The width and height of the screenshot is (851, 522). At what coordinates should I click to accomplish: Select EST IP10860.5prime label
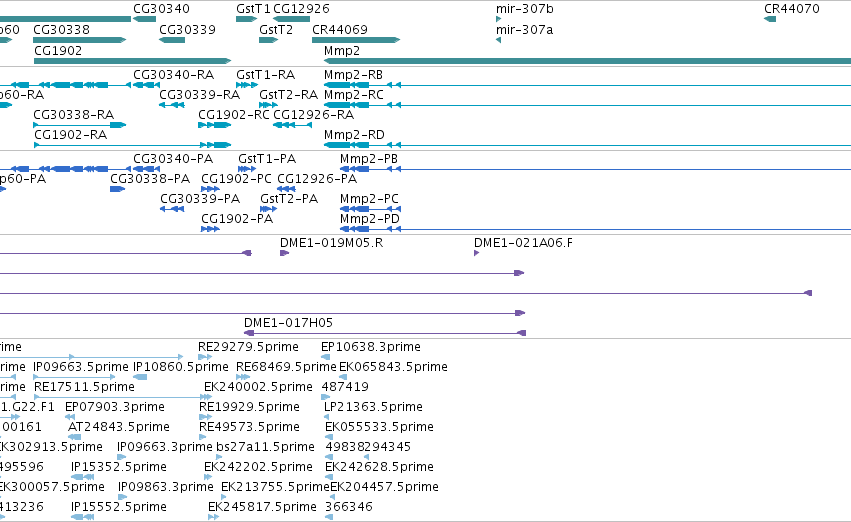[181, 367]
